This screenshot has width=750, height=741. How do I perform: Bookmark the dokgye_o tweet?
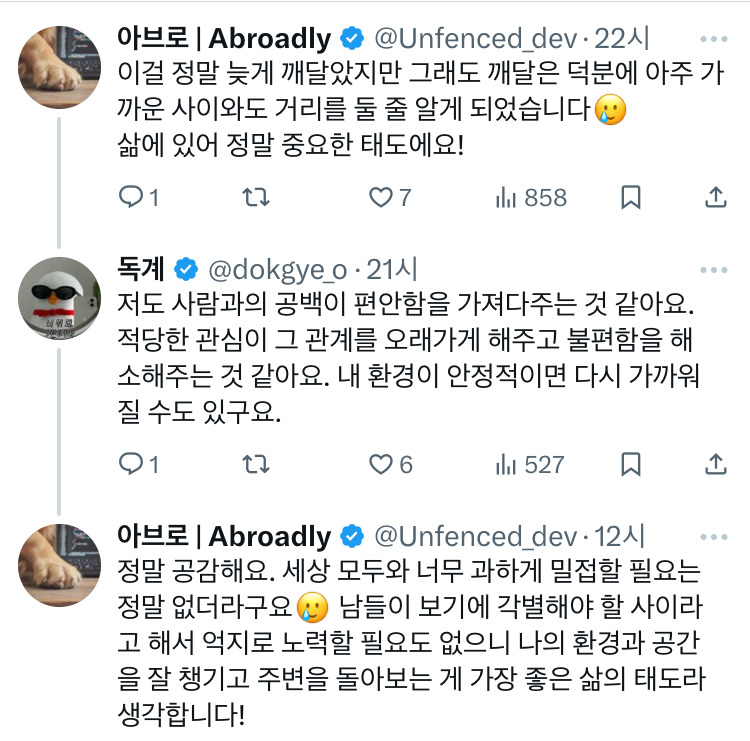click(x=630, y=464)
